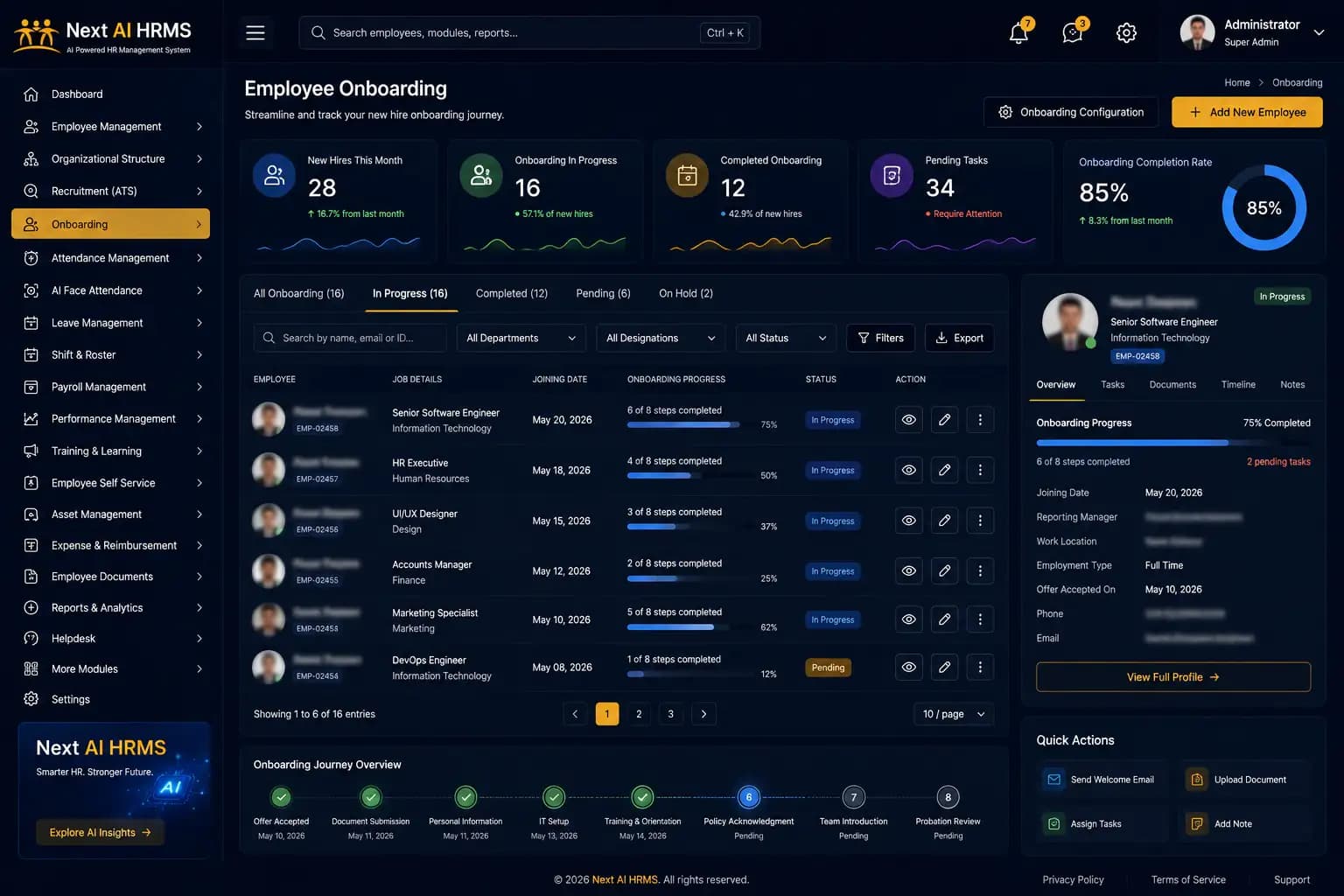
Task: Edit the HR Executive row with the pencil icon
Action: (945, 471)
